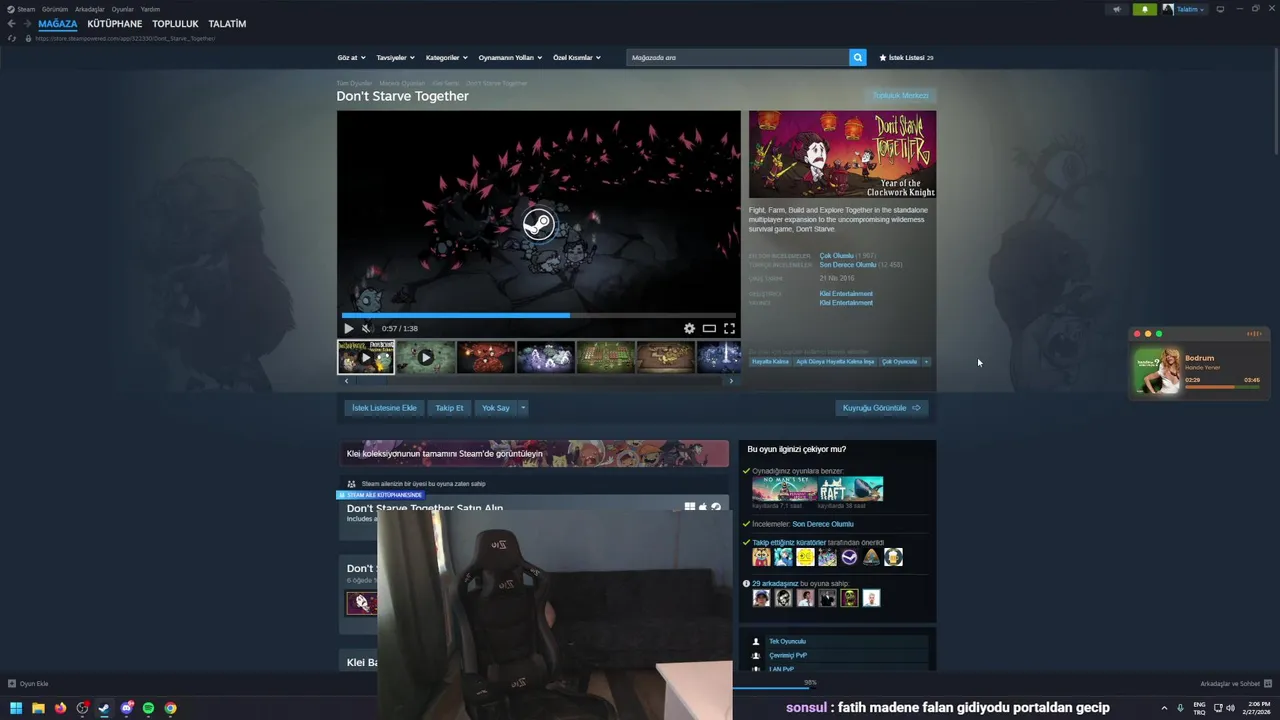Select the Açık Dünya Hayatta Kalma İnşa tag
1280x720 pixels.
tap(835, 362)
